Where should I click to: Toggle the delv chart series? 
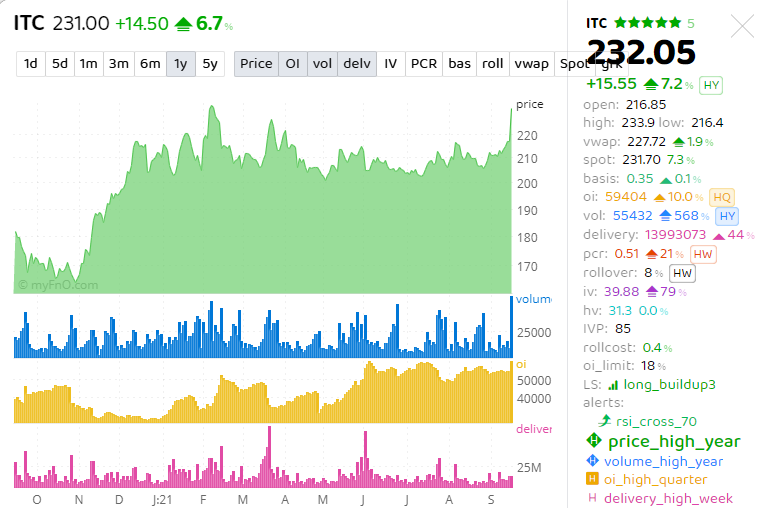pos(357,64)
